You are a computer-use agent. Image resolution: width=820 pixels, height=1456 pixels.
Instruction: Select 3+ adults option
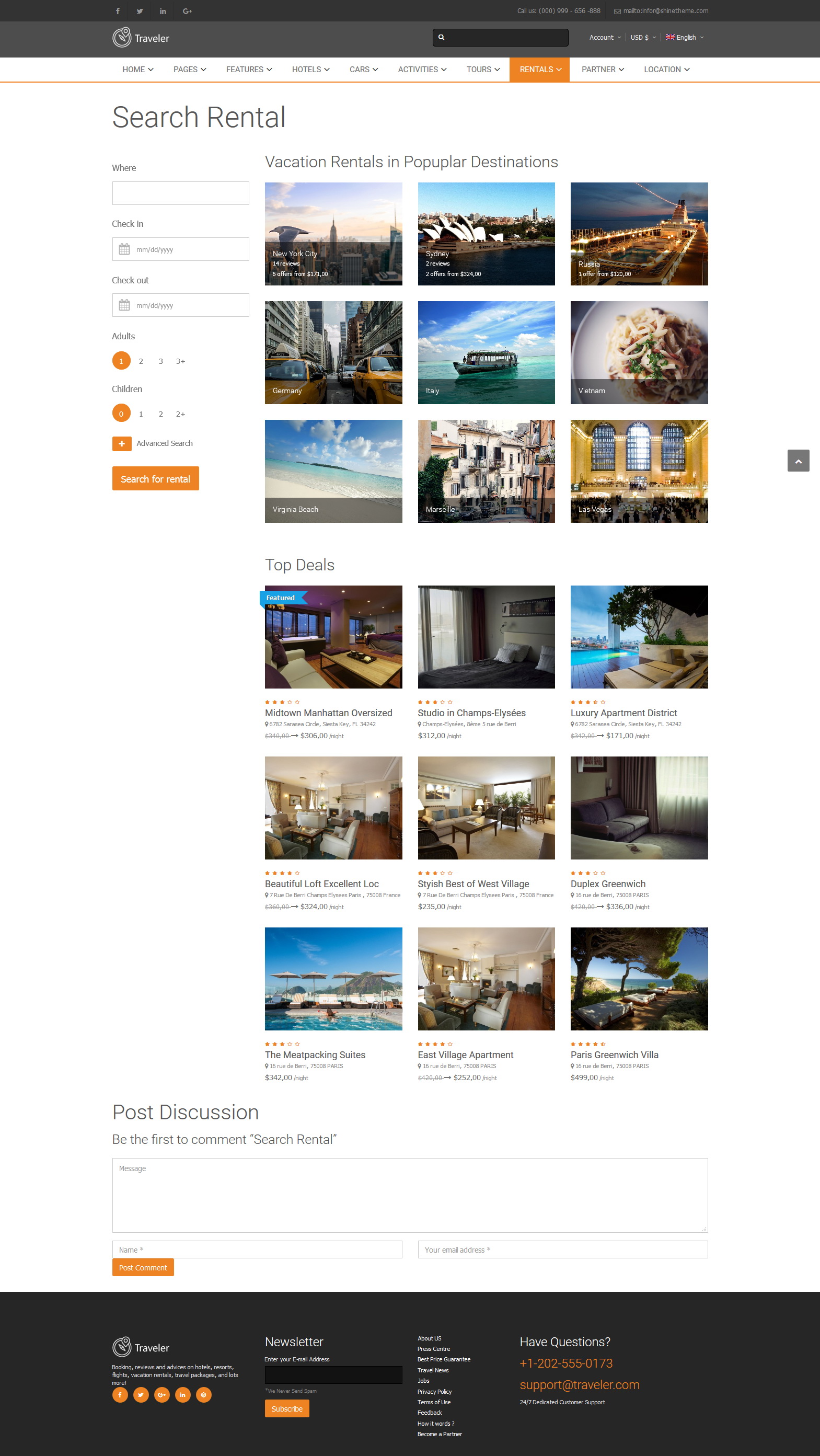(x=180, y=361)
